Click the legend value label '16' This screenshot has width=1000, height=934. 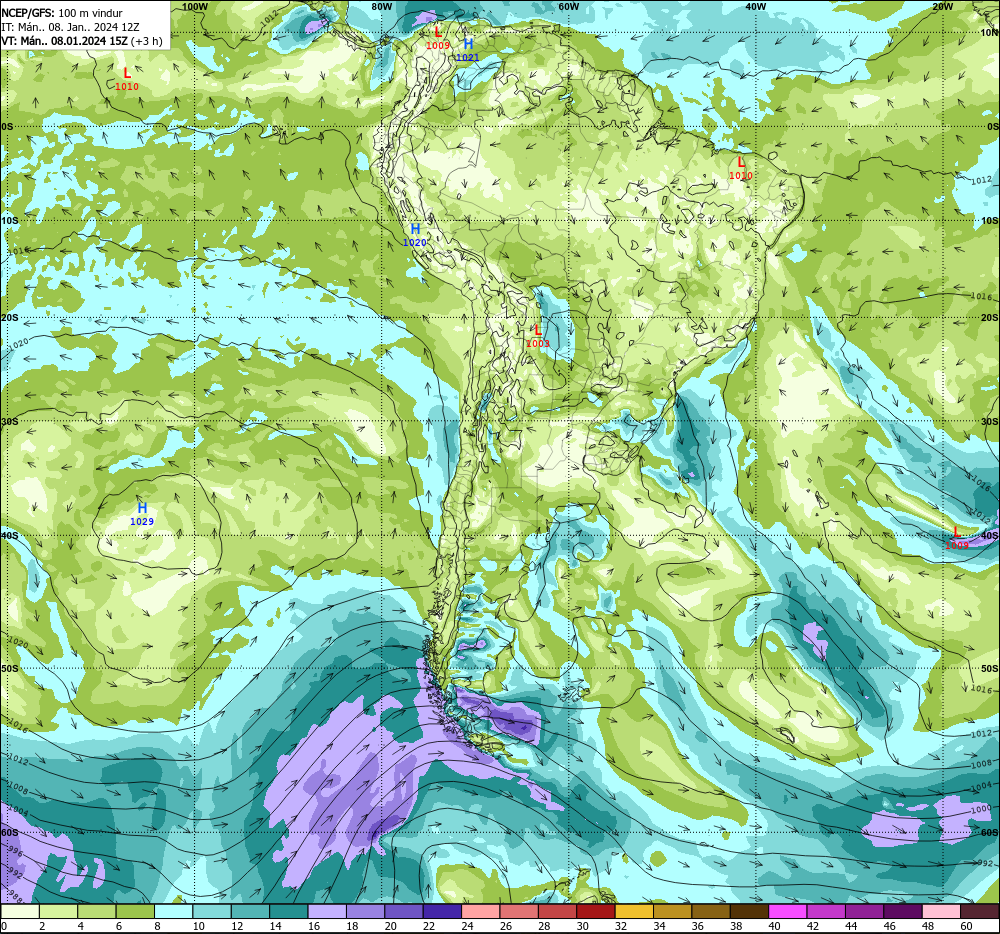click(314, 926)
